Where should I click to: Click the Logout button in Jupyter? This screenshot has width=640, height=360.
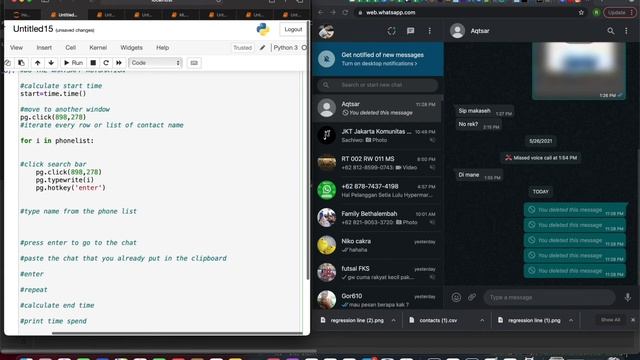point(293,29)
